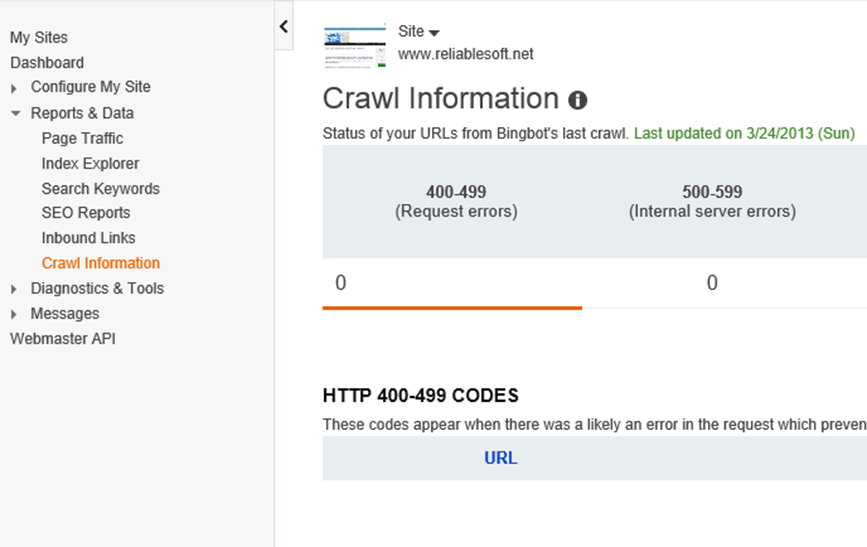Expand the Messages section
This screenshot has height=547, width=867.
click(15, 314)
